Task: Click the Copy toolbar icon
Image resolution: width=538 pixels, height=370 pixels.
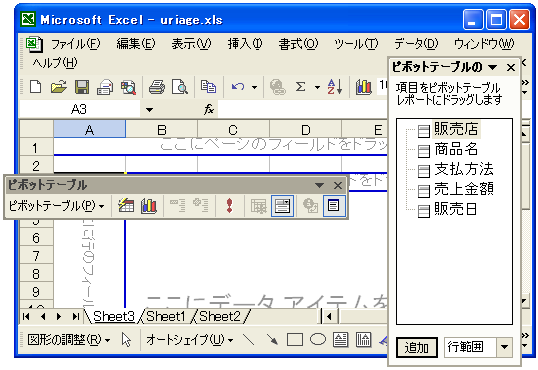Action: point(208,87)
